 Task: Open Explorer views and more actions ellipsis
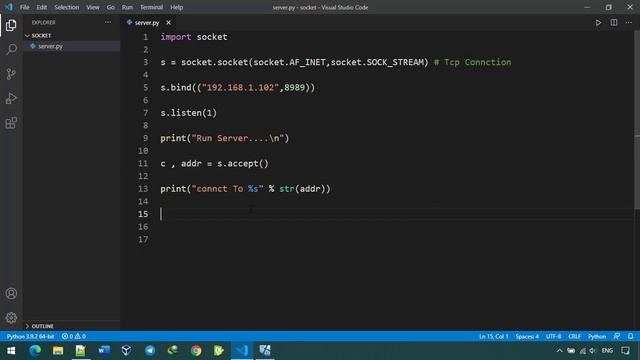click(x=108, y=22)
